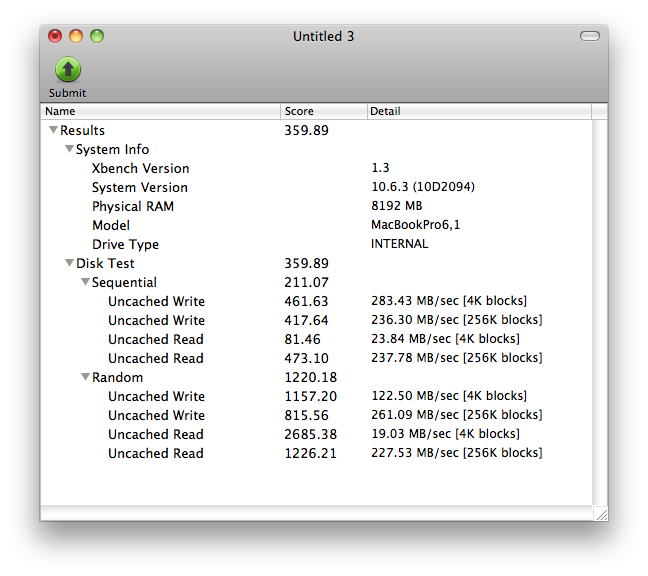Click the Results score 359.89

(306, 130)
